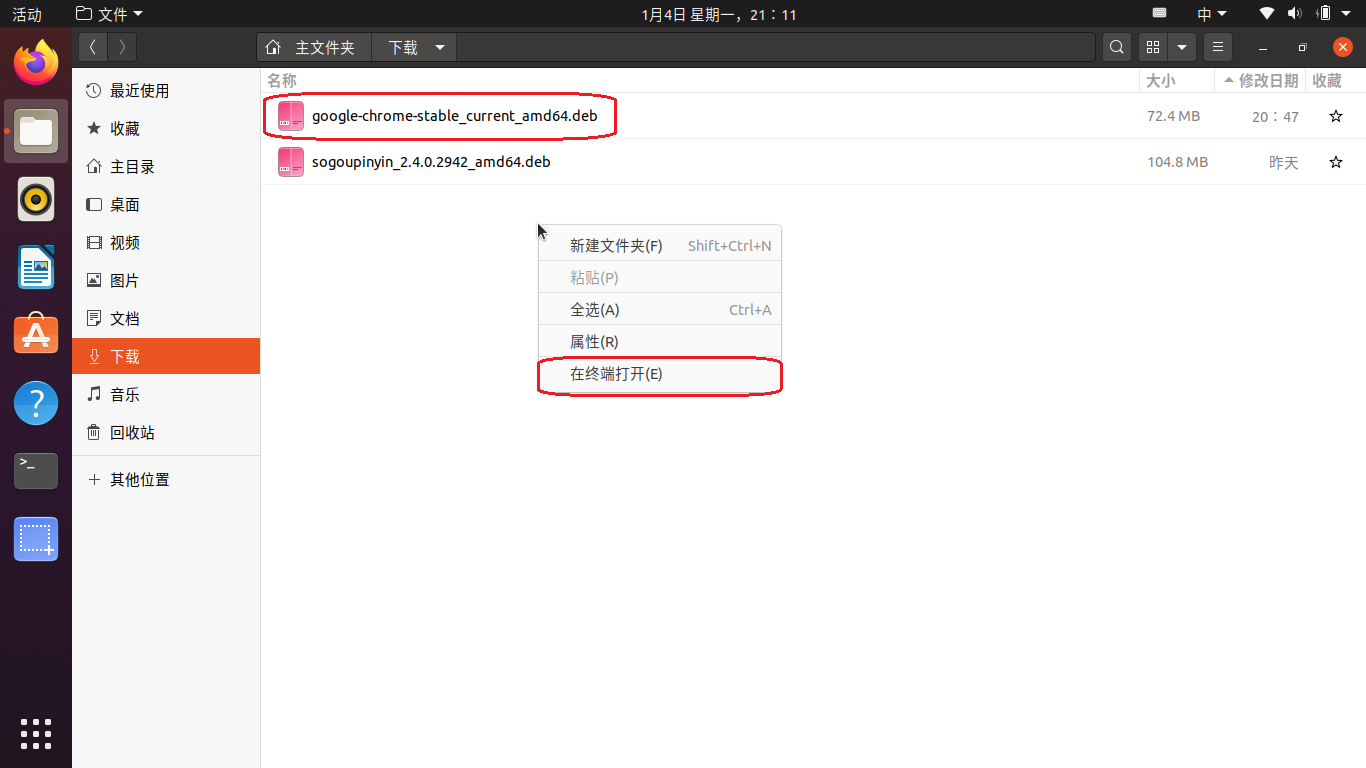1366x768 pixels.
Task: Click the Wi-Fi network icon
Action: (1267, 14)
